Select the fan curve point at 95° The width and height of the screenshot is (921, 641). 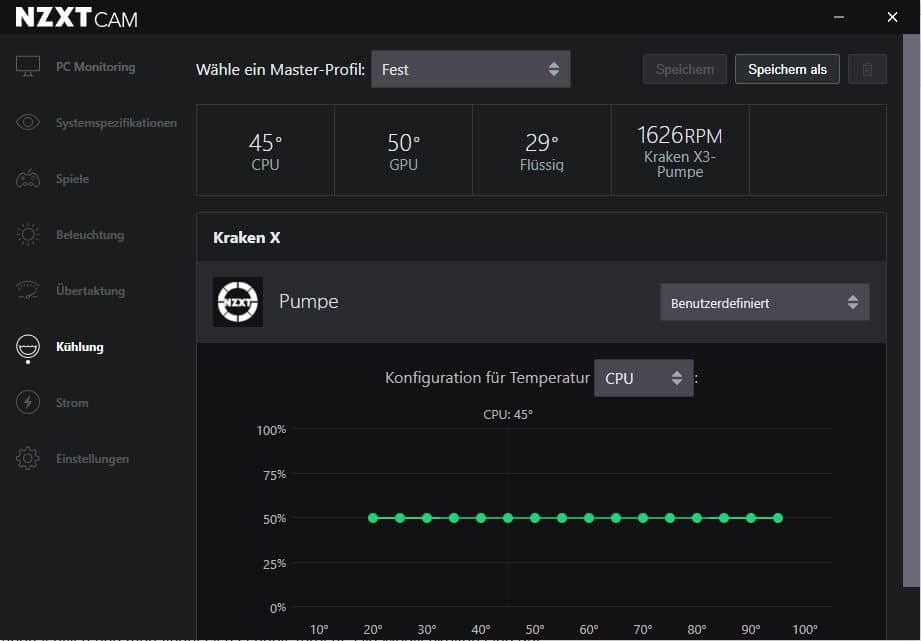[x=778, y=518]
